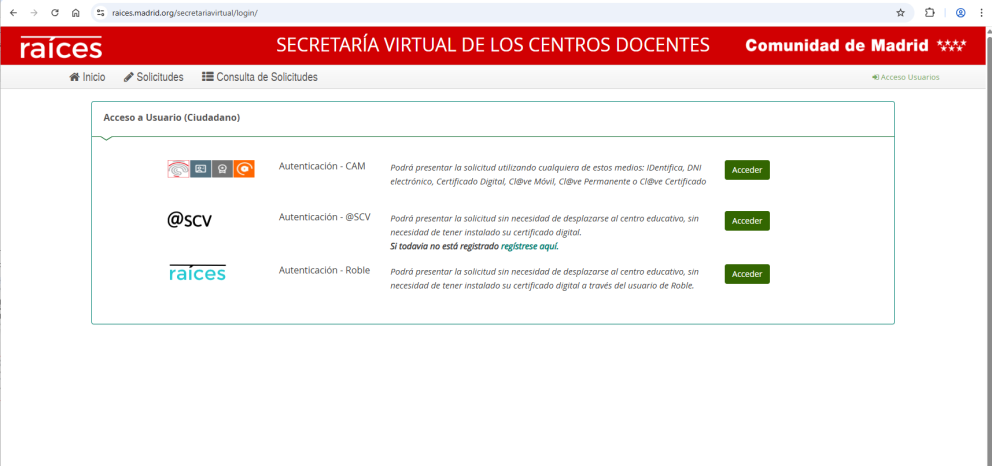Reload the page with the refresh icon
Viewport: 992px width, 466px height.
55,13
